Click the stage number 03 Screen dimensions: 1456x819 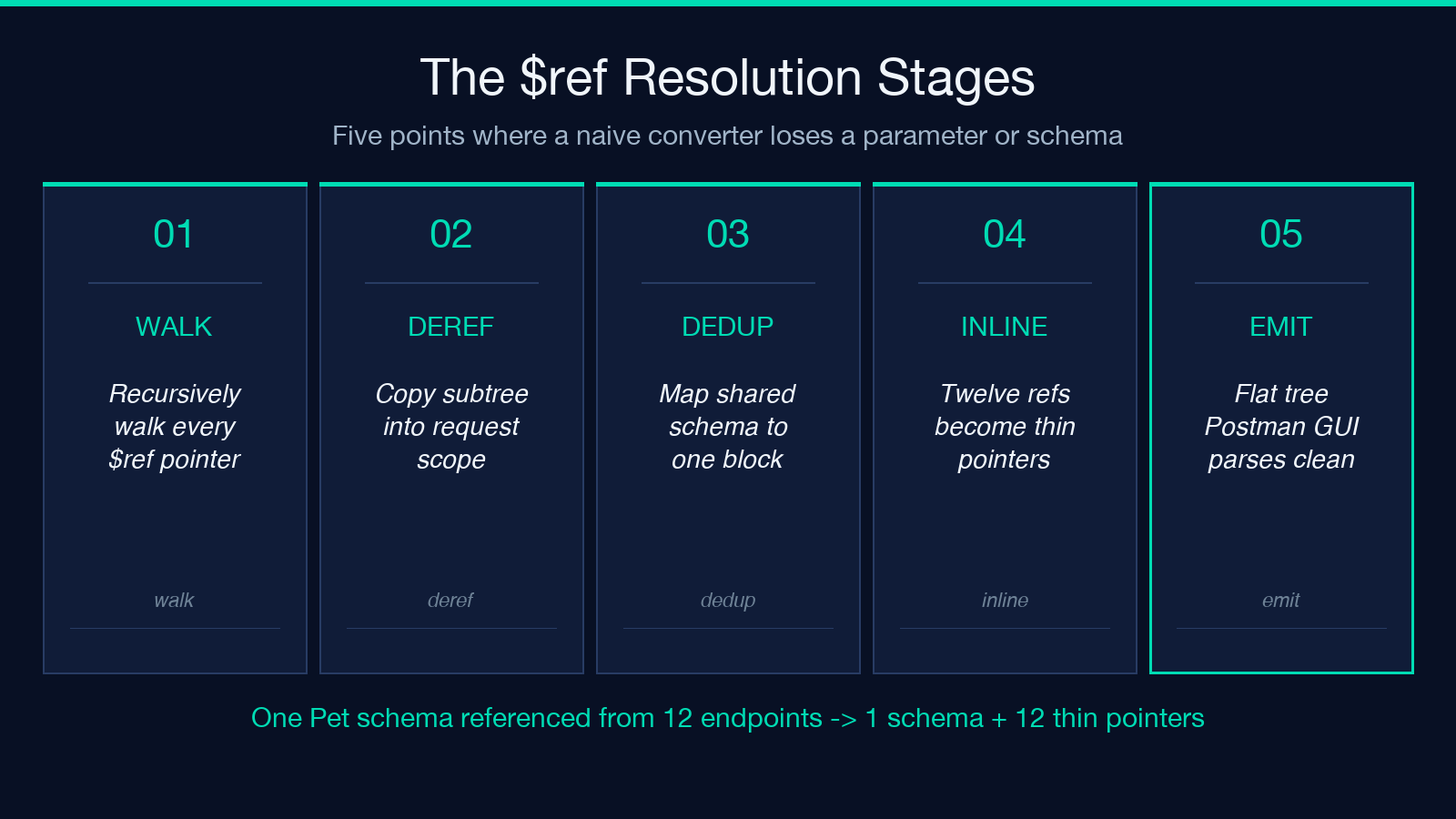(x=727, y=235)
